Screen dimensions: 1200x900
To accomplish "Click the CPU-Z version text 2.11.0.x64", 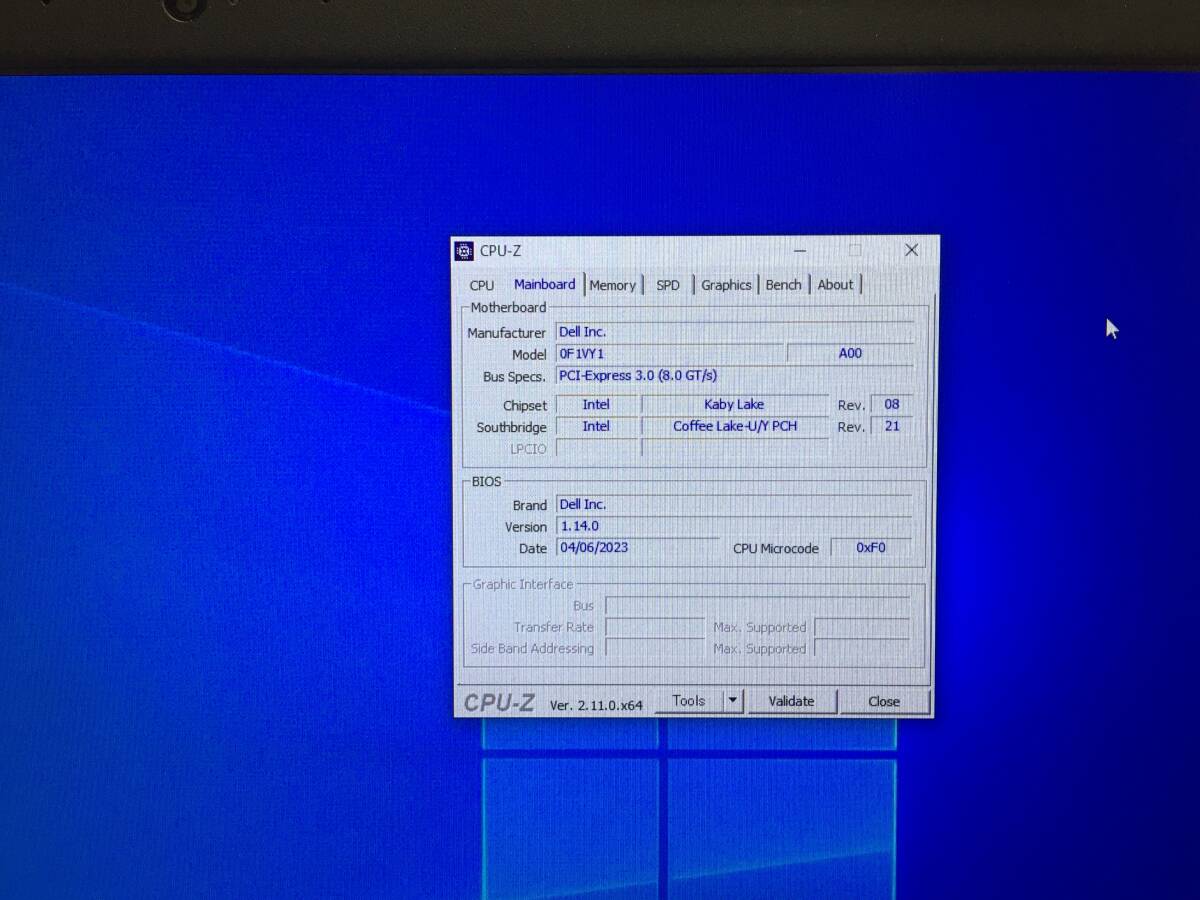I will (596, 705).
